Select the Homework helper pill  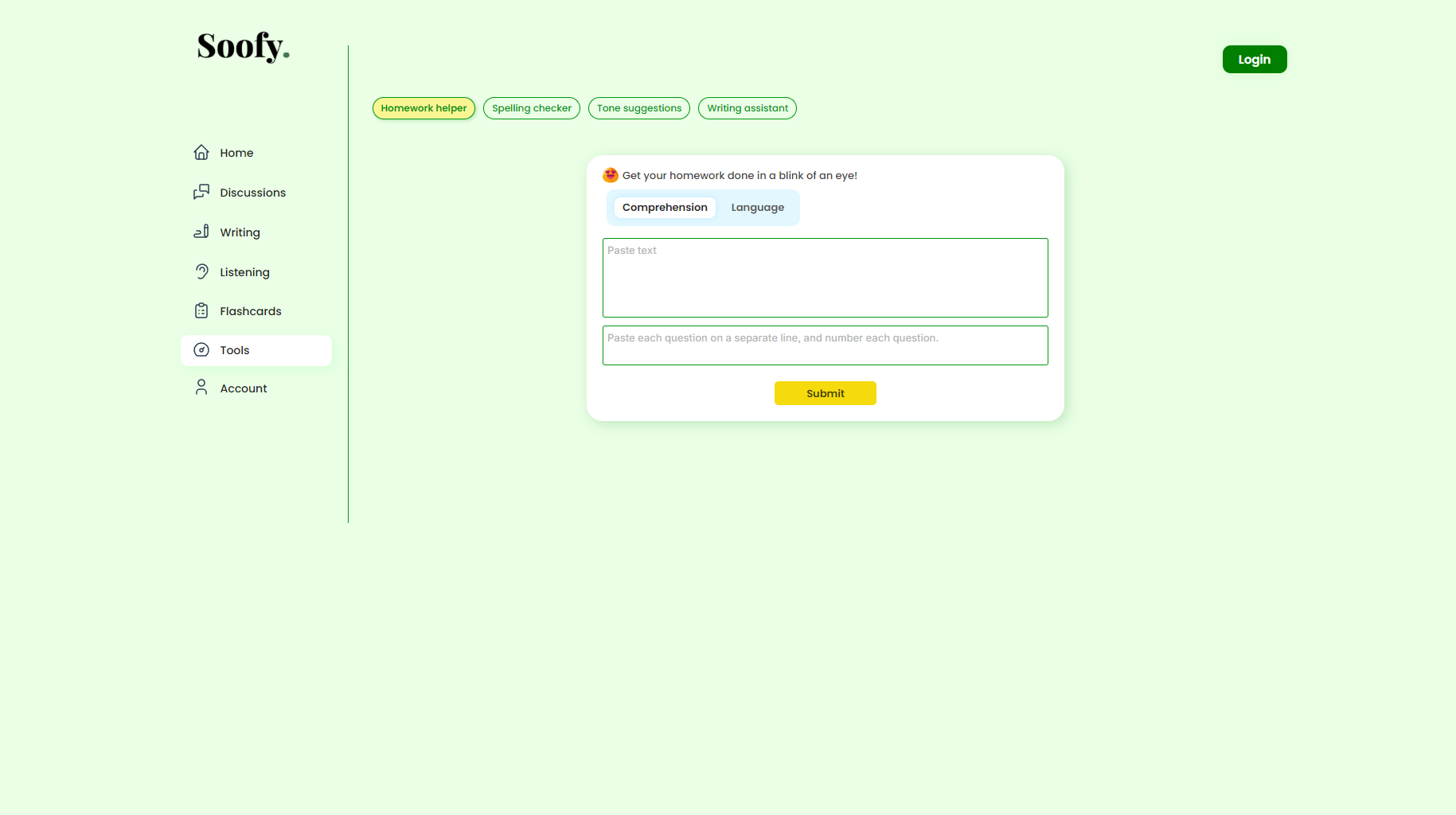coord(424,108)
